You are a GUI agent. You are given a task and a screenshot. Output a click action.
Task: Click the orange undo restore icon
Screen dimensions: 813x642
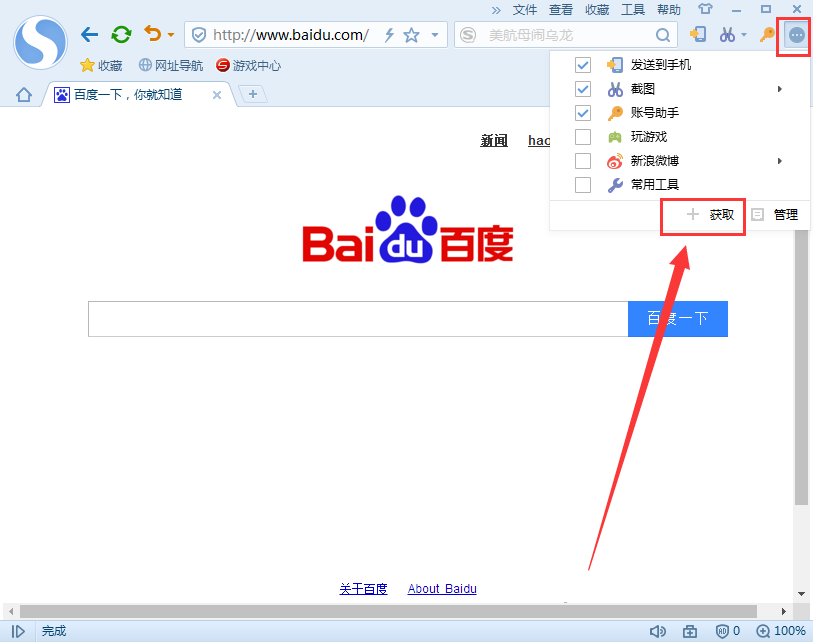[x=152, y=34]
